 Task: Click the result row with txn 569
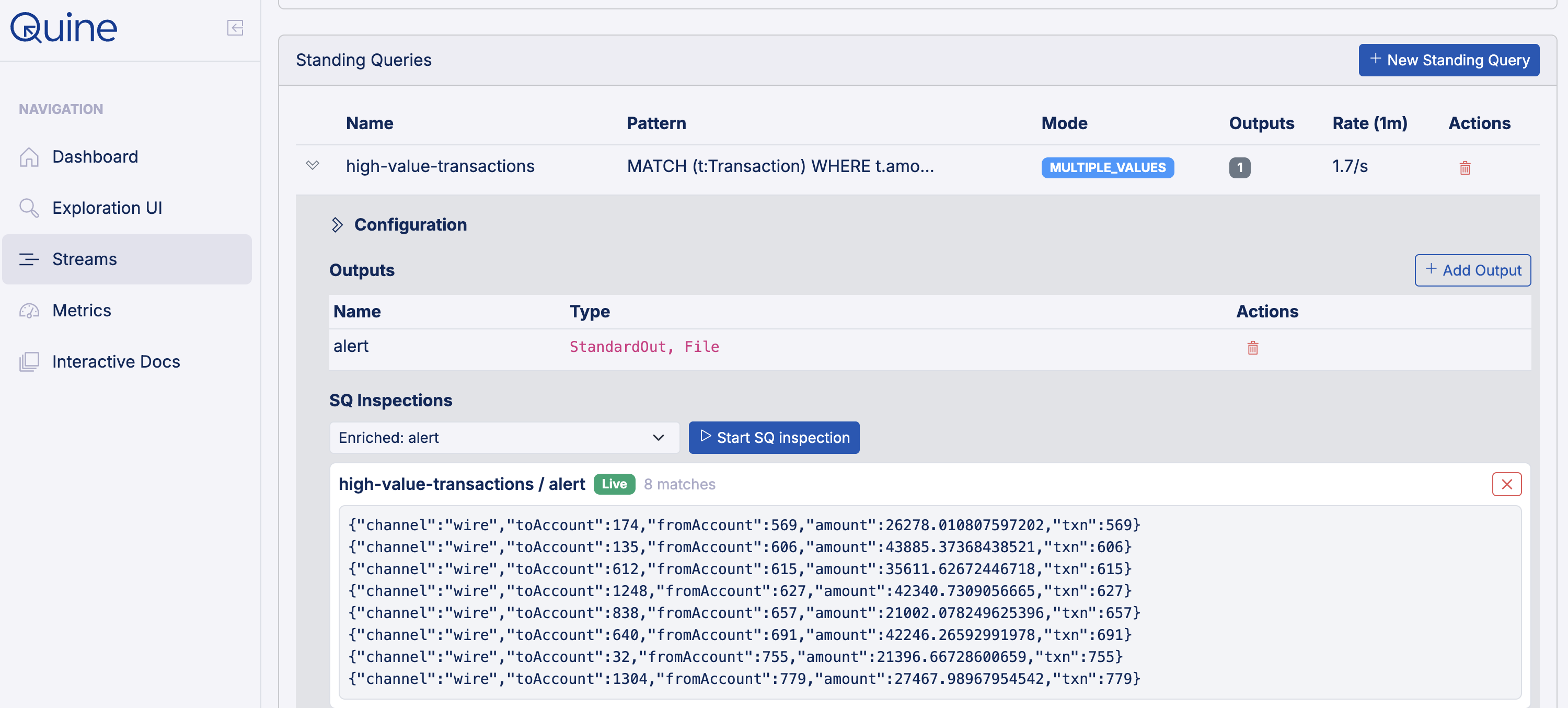(x=744, y=526)
